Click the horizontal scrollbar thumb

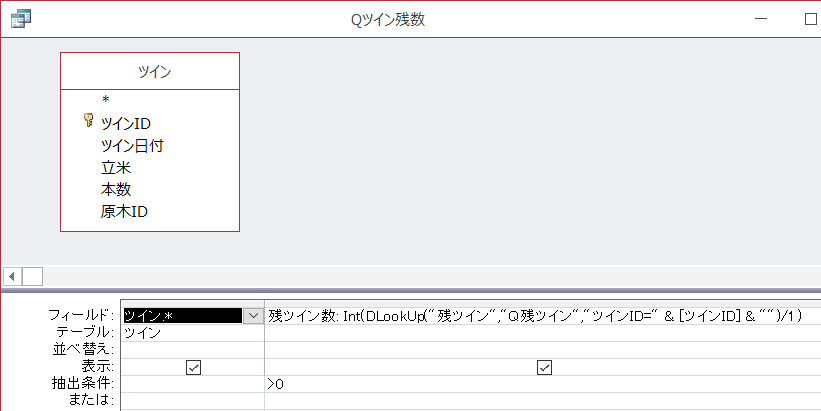[x=33, y=276]
